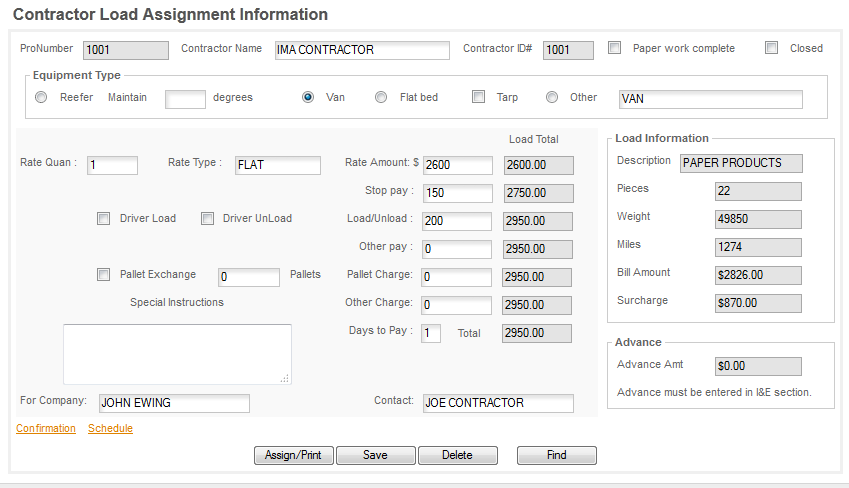Click the Rate Amount field showing 2600

[458, 165]
